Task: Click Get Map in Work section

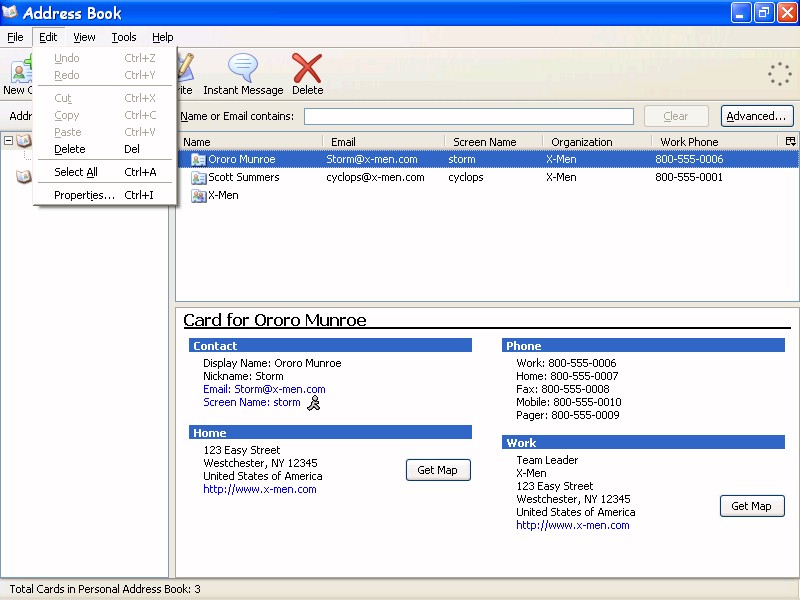Action: 752,506
